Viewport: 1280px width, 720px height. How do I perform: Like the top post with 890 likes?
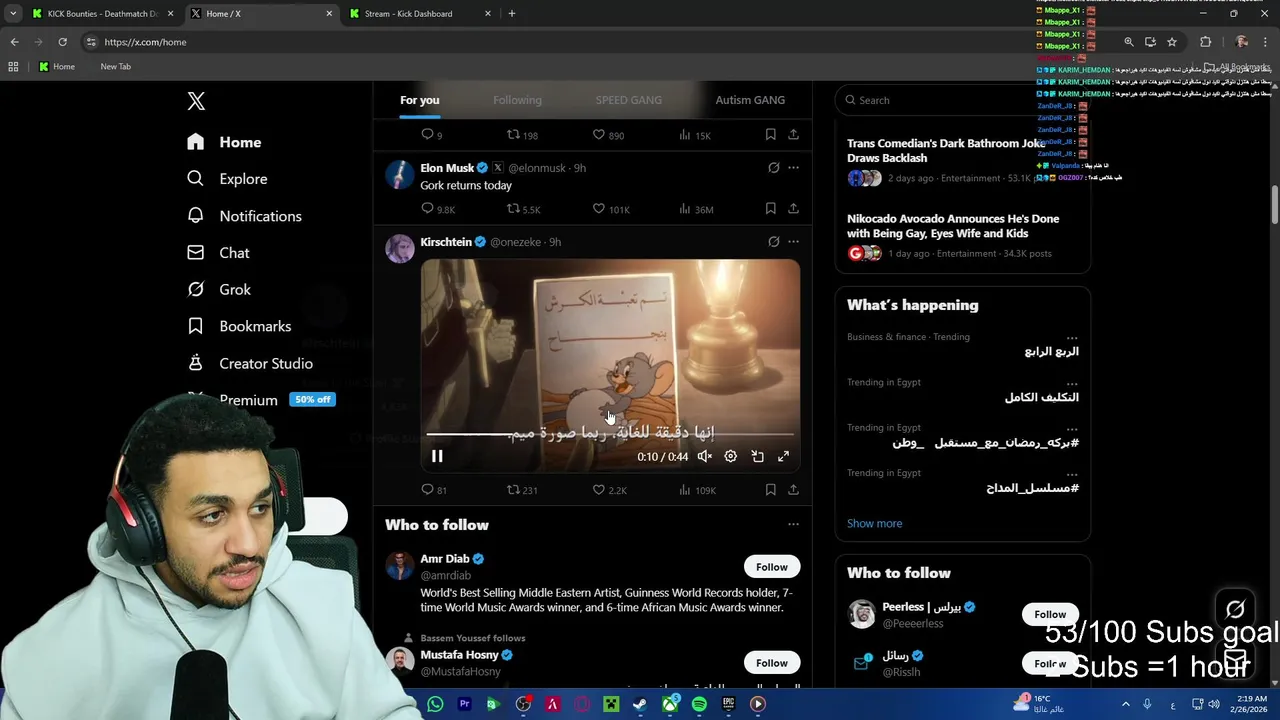click(x=608, y=135)
